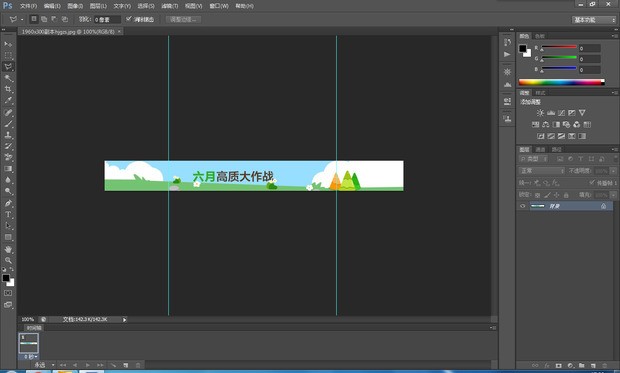Open the History panel icon
Screen dimensions: 620x373
[x=507, y=42]
